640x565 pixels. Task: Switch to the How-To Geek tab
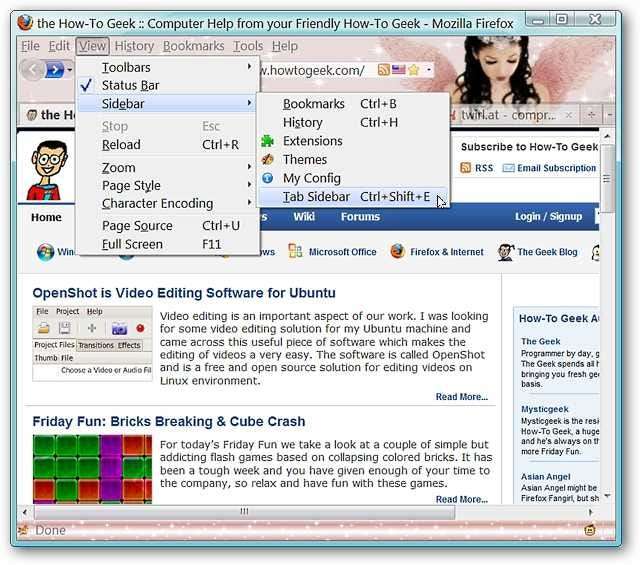tap(48, 115)
